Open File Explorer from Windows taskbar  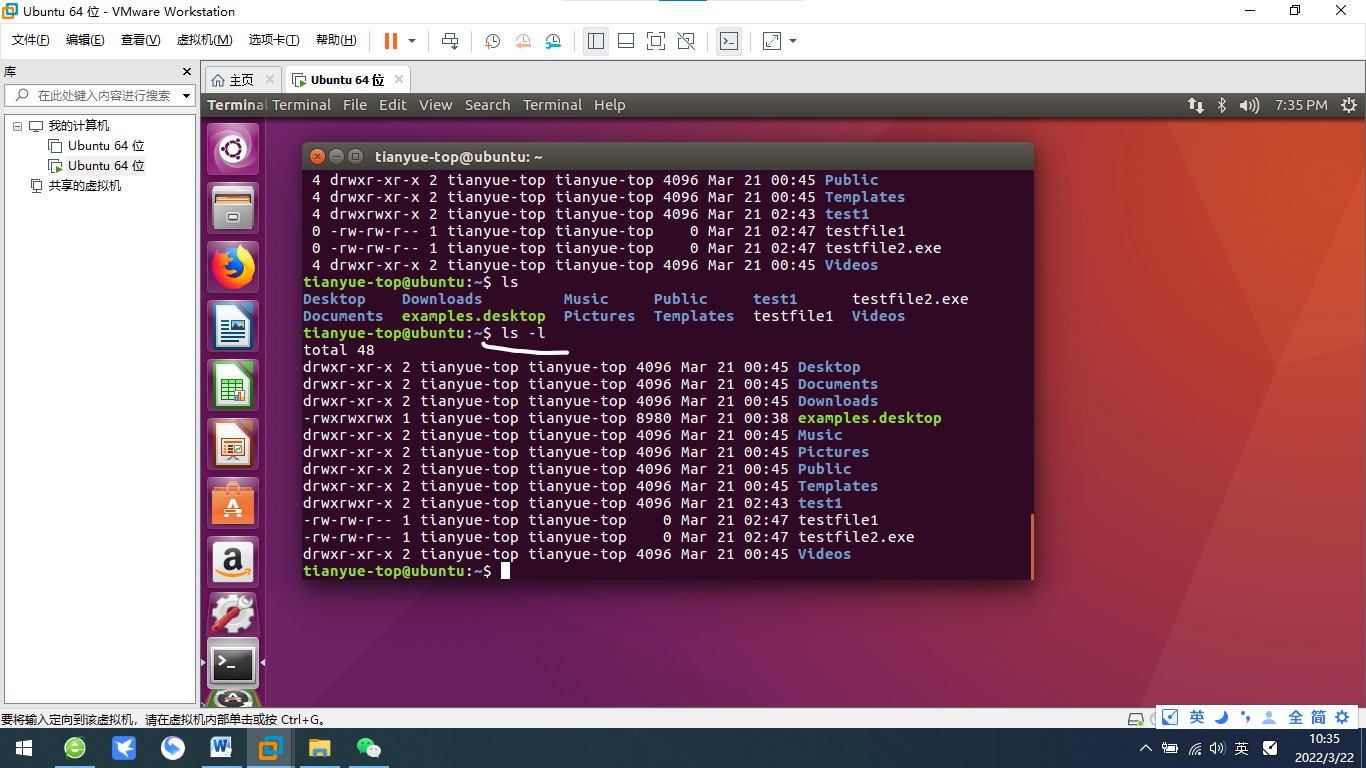point(319,748)
